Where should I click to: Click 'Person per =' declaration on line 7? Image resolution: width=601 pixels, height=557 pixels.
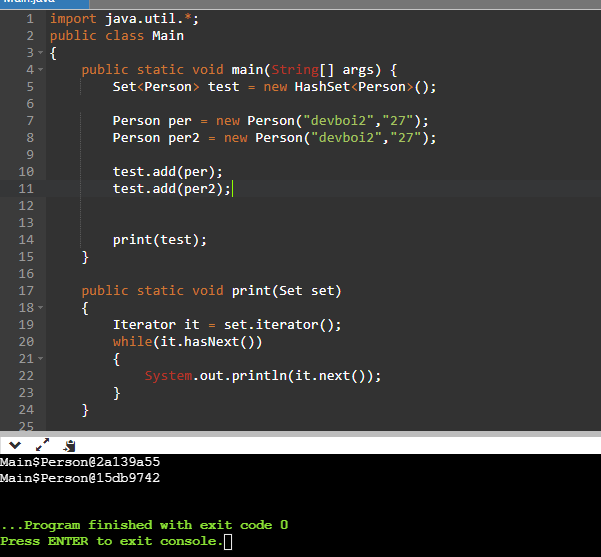pos(160,121)
